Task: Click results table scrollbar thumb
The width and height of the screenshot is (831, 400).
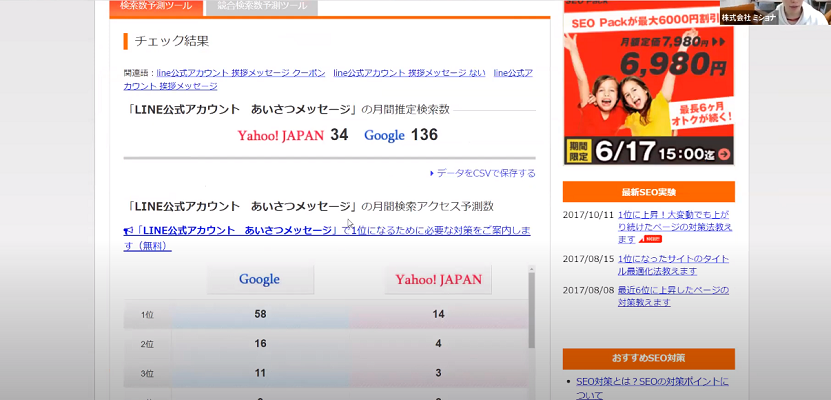Action: click(532, 310)
